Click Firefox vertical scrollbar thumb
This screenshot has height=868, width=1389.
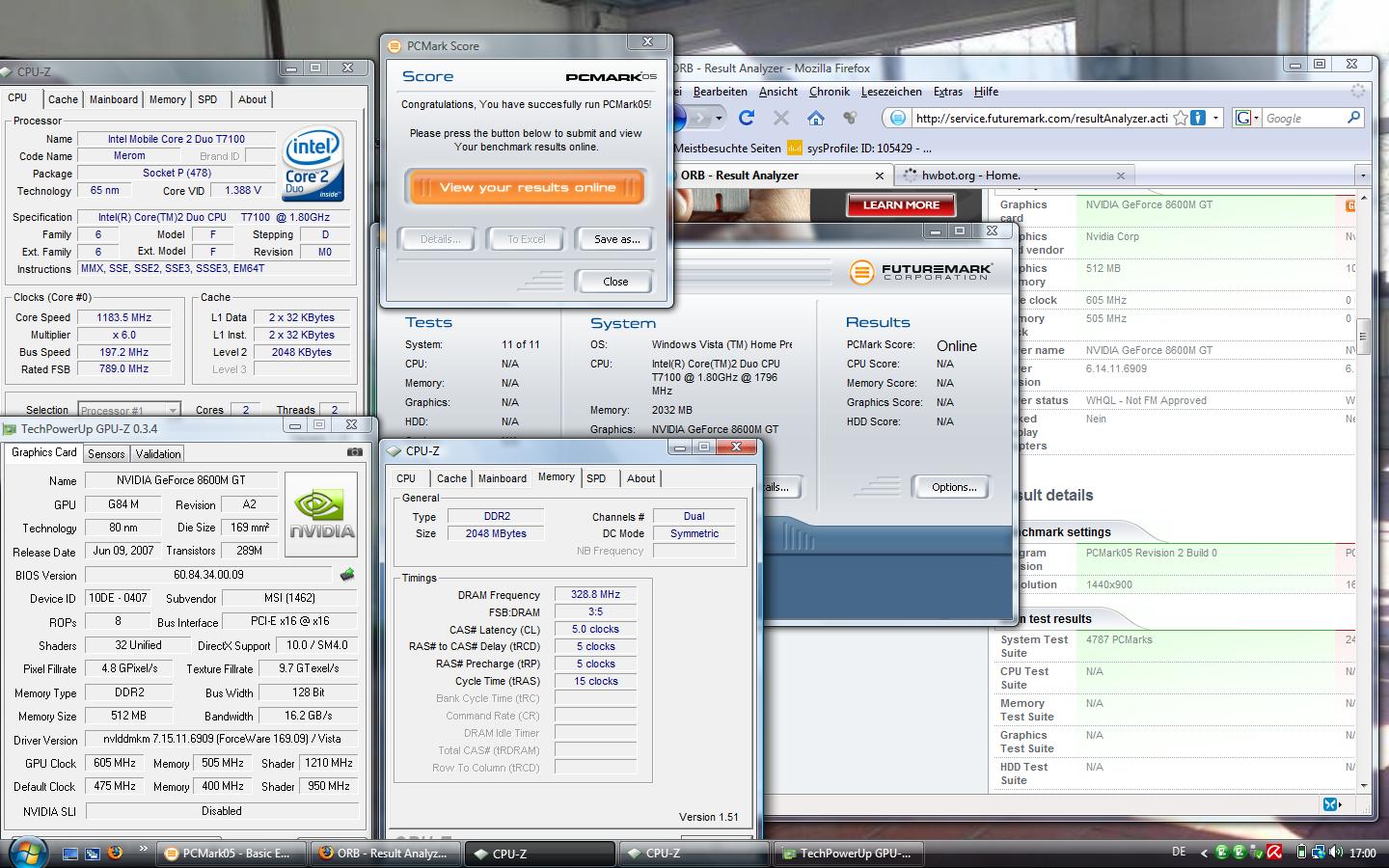pyautogui.click(x=1363, y=337)
